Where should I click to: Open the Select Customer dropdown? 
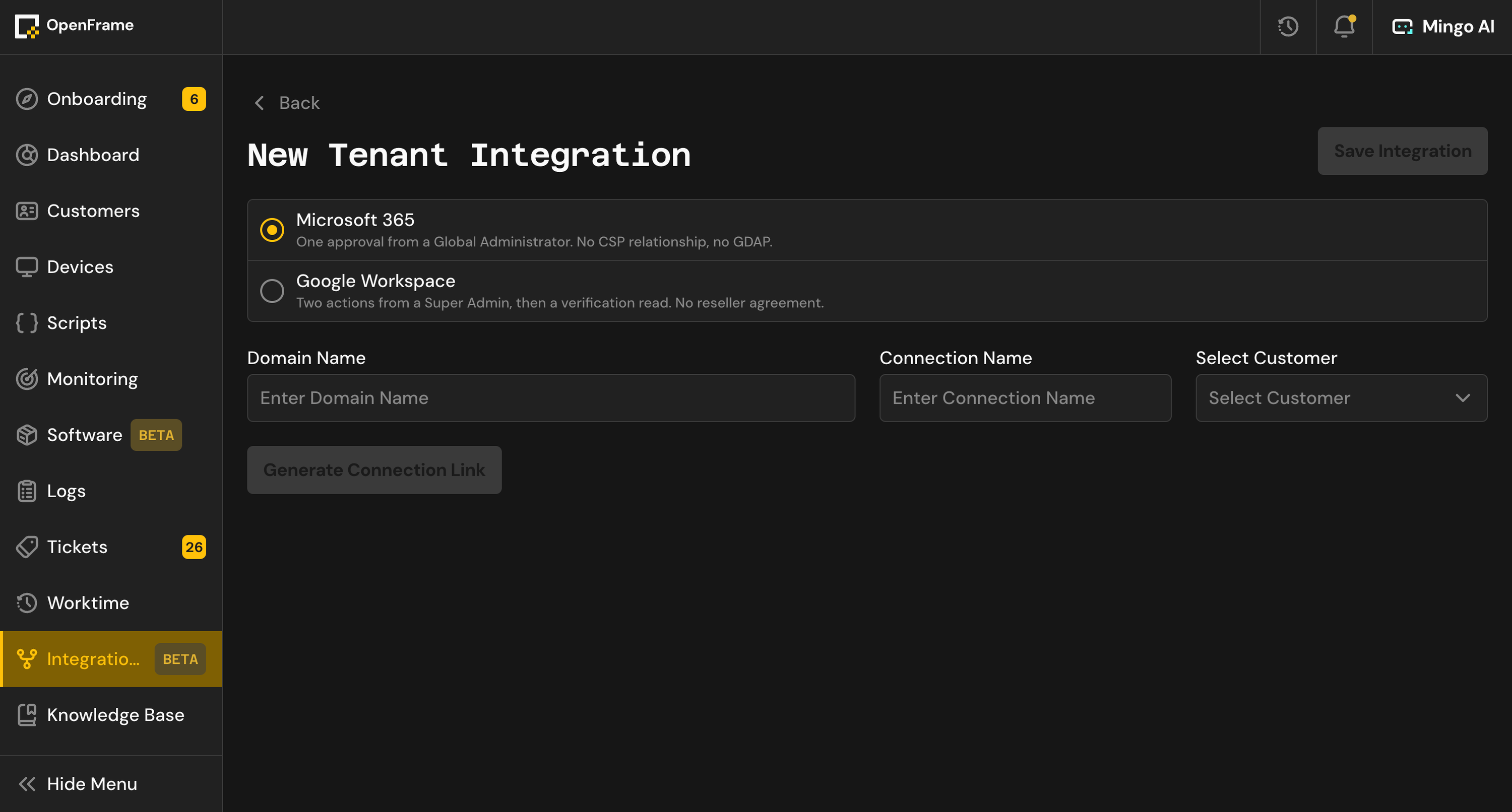point(1341,398)
